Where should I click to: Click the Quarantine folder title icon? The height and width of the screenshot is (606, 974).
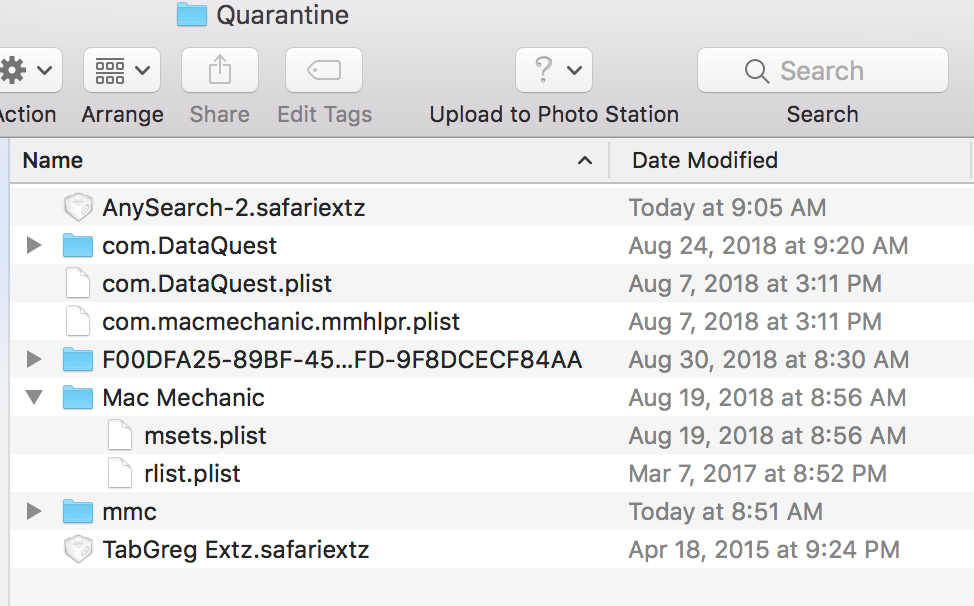point(191,14)
